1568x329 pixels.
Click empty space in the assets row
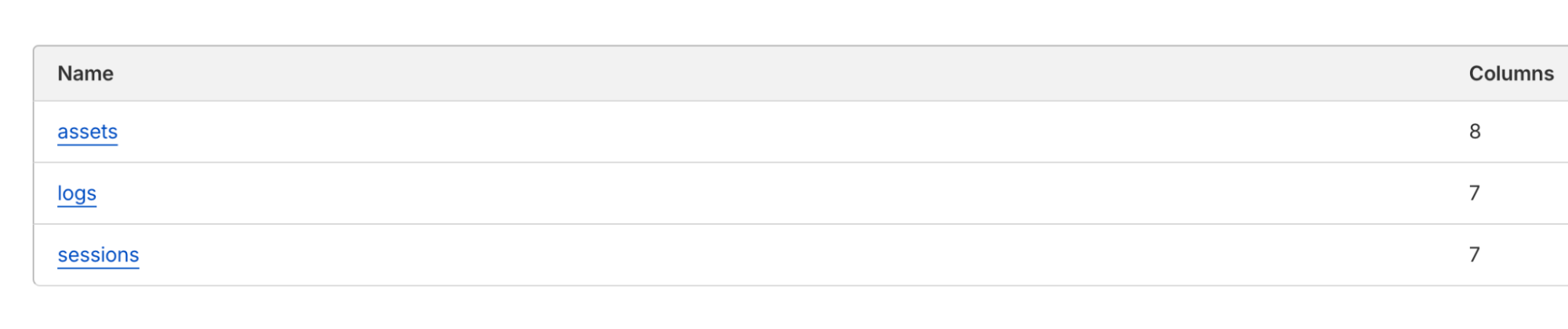point(784,132)
